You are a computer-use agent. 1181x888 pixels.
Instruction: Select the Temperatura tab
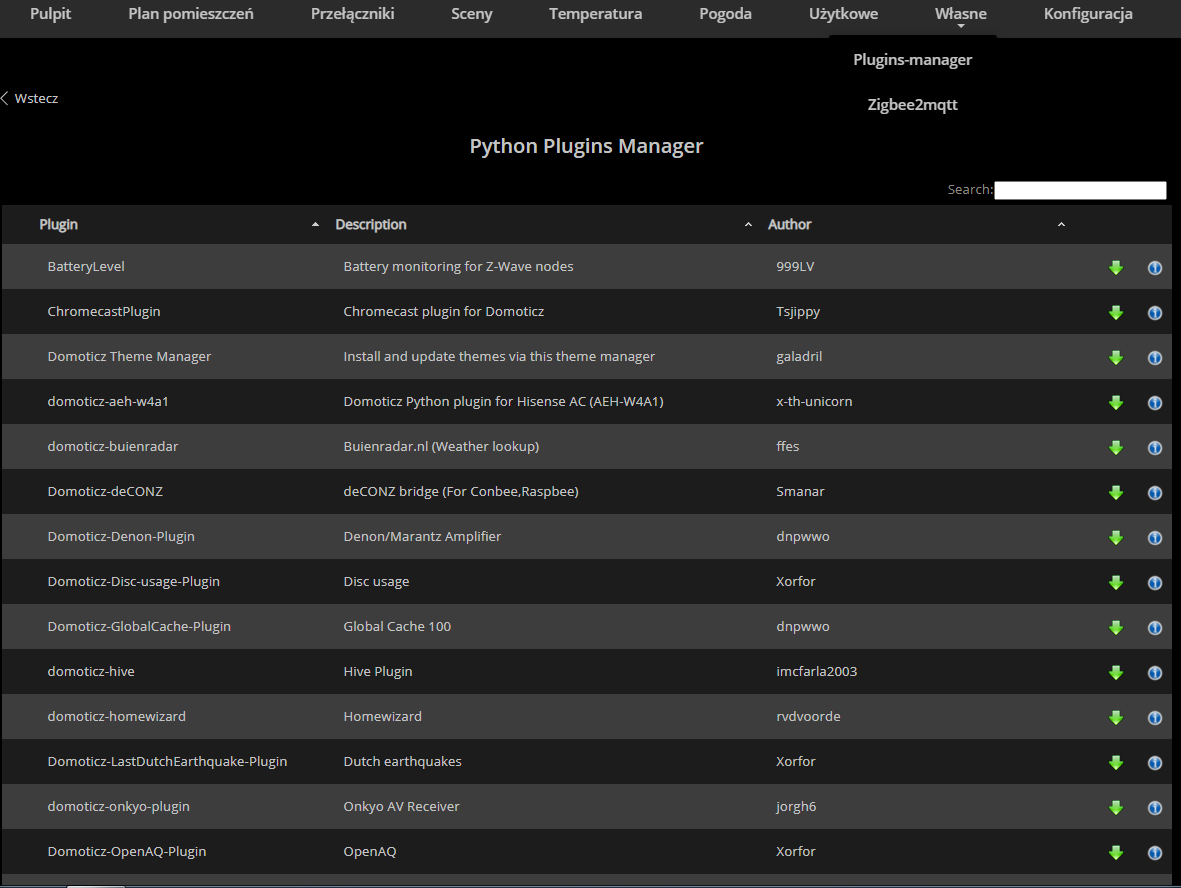(x=595, y=14)
